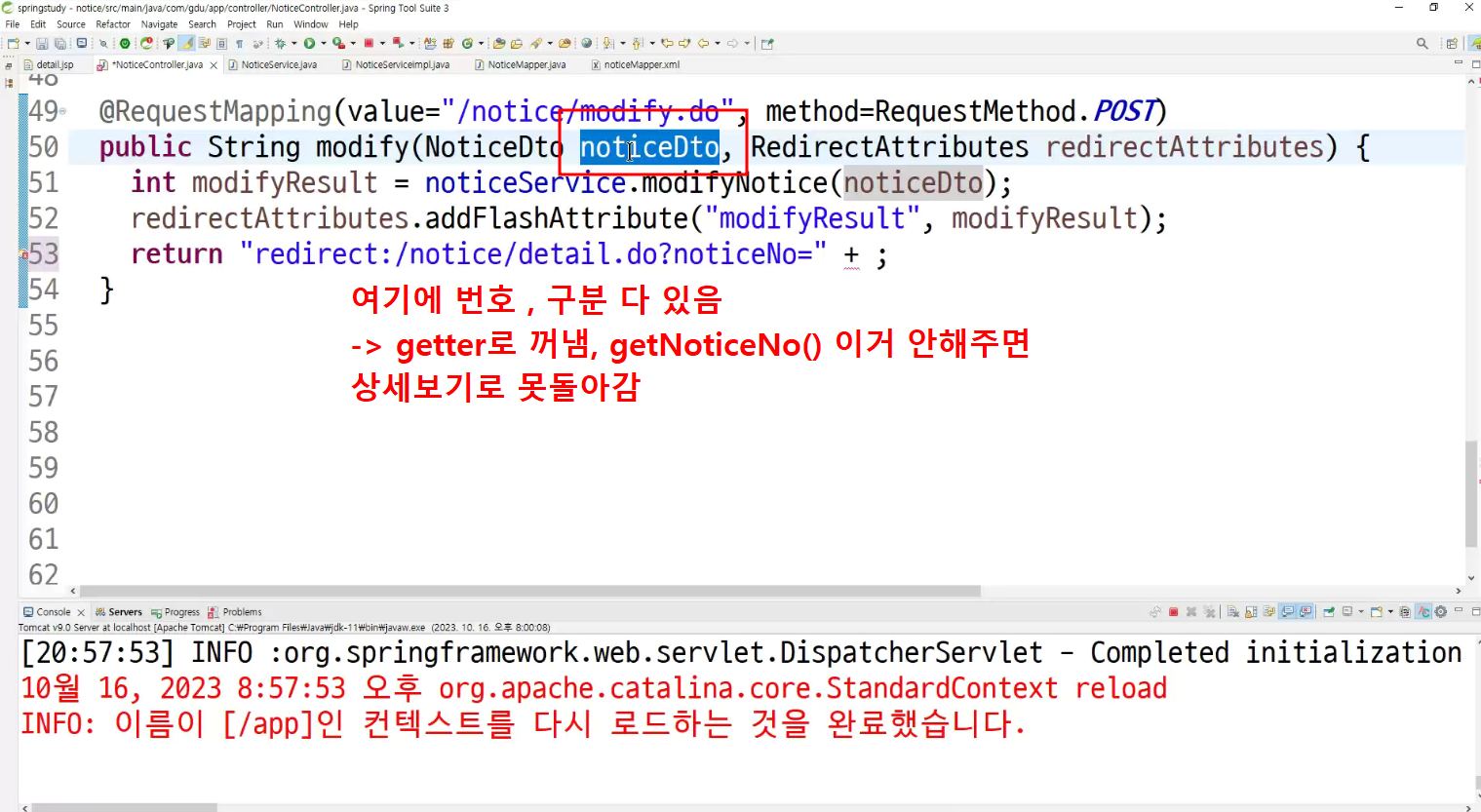Switch to the detail.jsp editor tab
This screenshot has height=812, width=1481.
[x=50, y=65]
